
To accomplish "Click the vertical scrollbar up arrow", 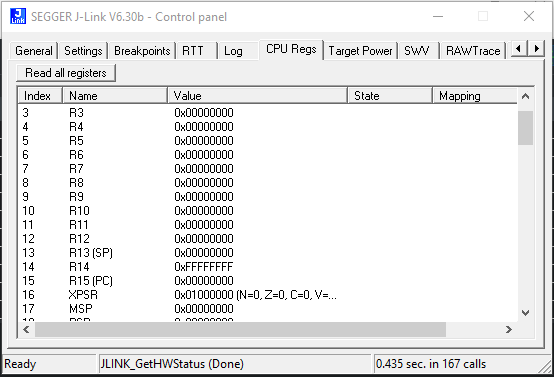I will click(x=525, y=96).
